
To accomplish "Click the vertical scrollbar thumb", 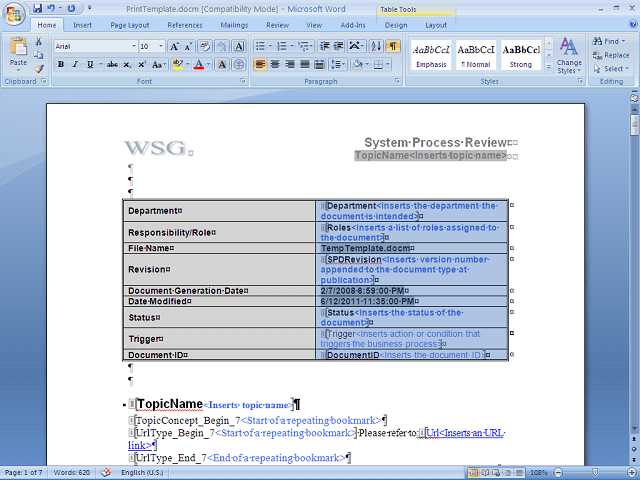I will pyautogui.click(x=634, y=125).
